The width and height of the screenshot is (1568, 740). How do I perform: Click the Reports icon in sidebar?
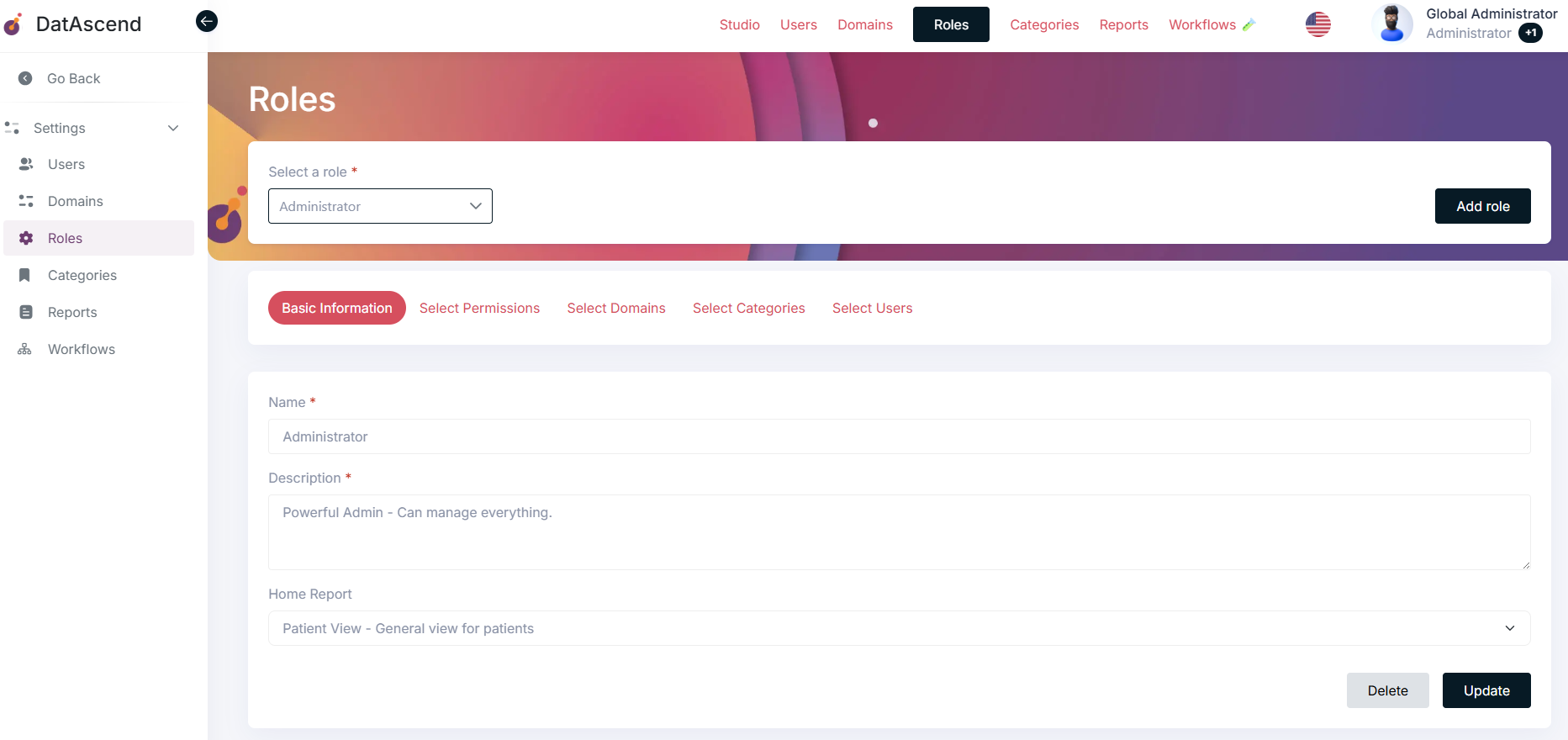point(26,312)
